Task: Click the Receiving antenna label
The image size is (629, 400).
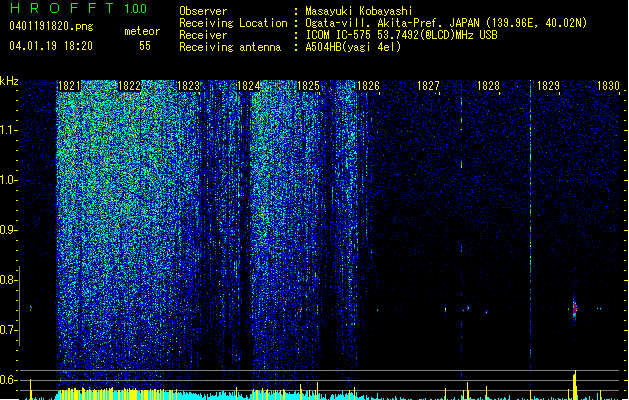Action: tap(230, 47)
